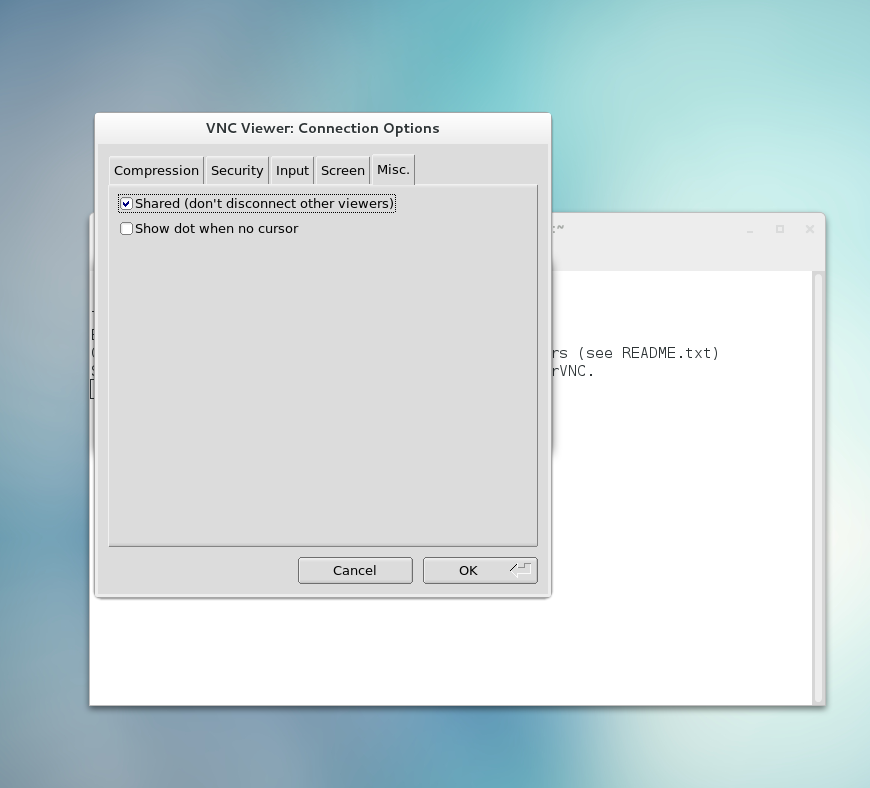Open the Compression tab

point(156,170)
